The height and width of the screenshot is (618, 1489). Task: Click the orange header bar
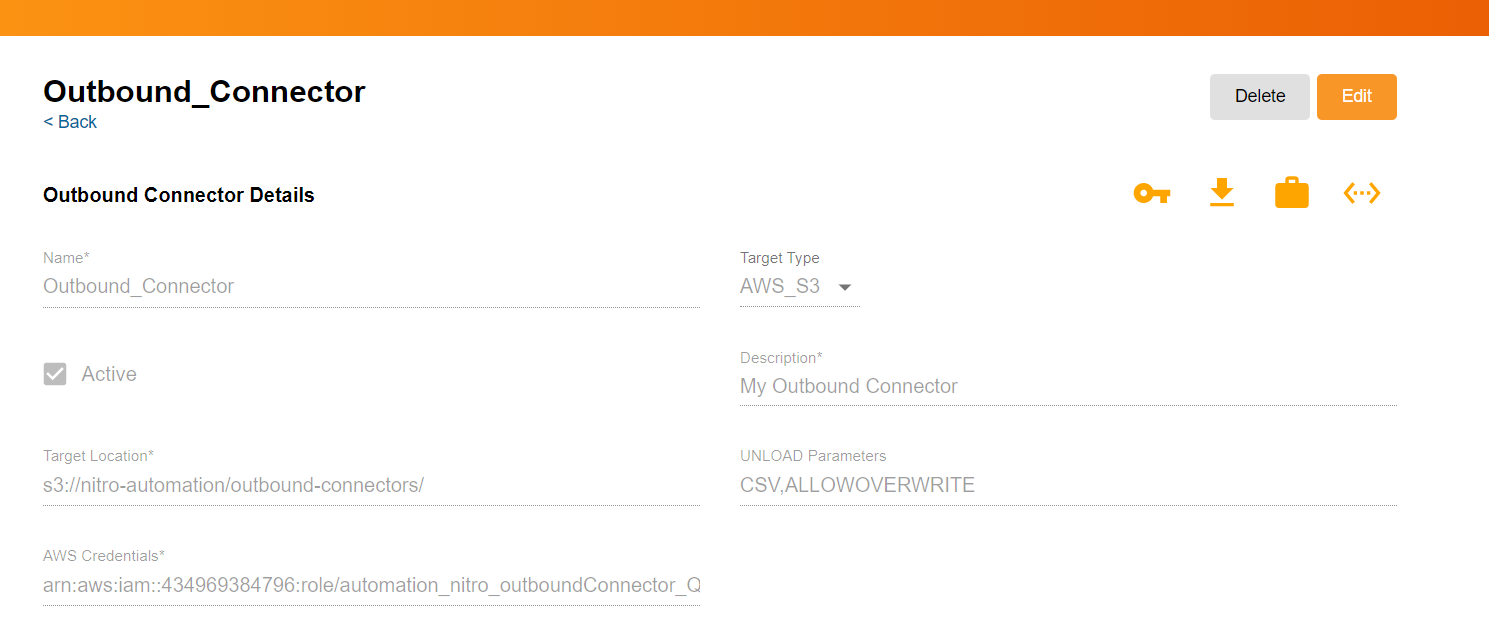pos(744,17)
